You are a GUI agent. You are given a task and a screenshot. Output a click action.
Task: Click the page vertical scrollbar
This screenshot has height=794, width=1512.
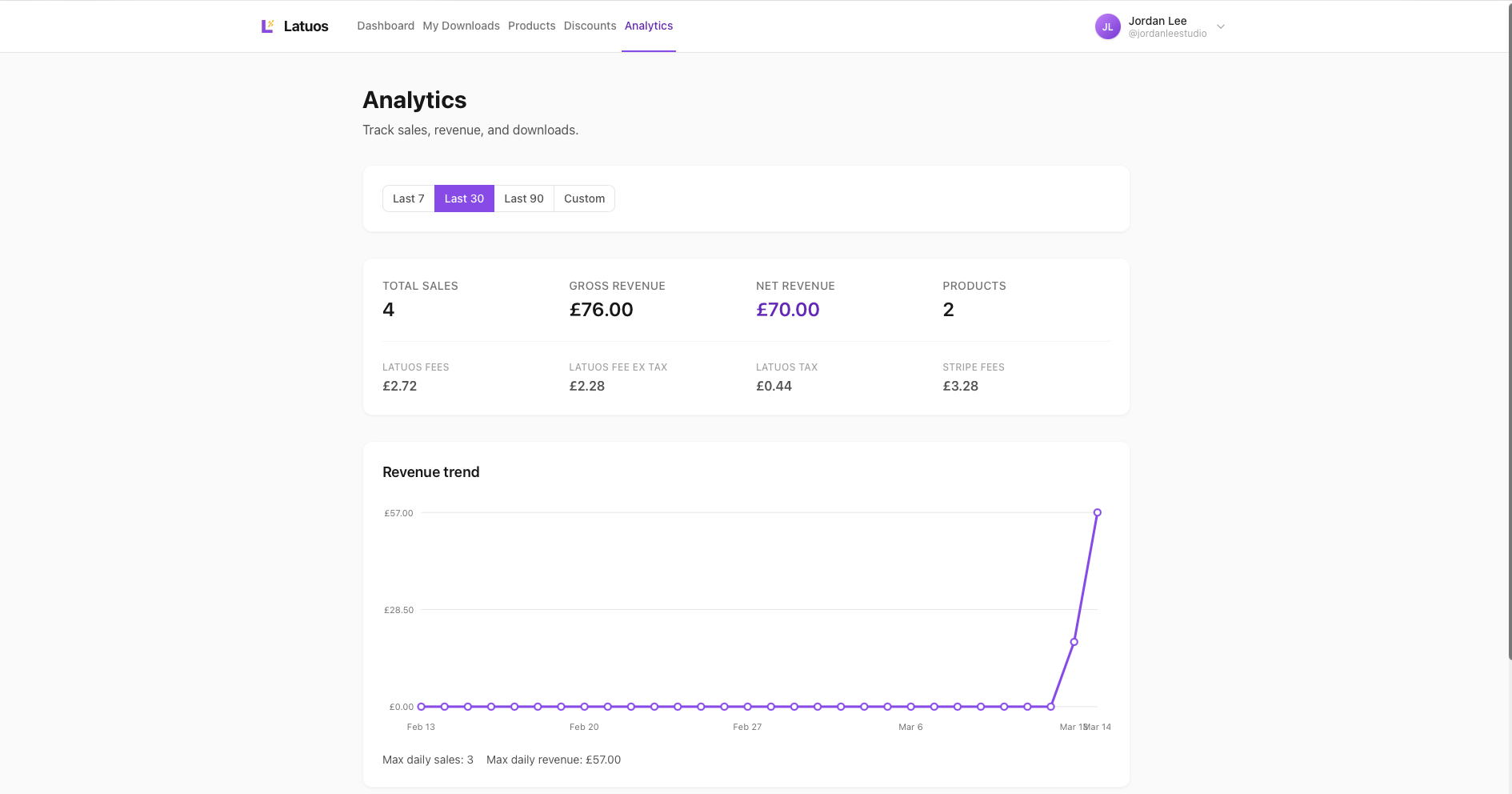point(1509,320)
